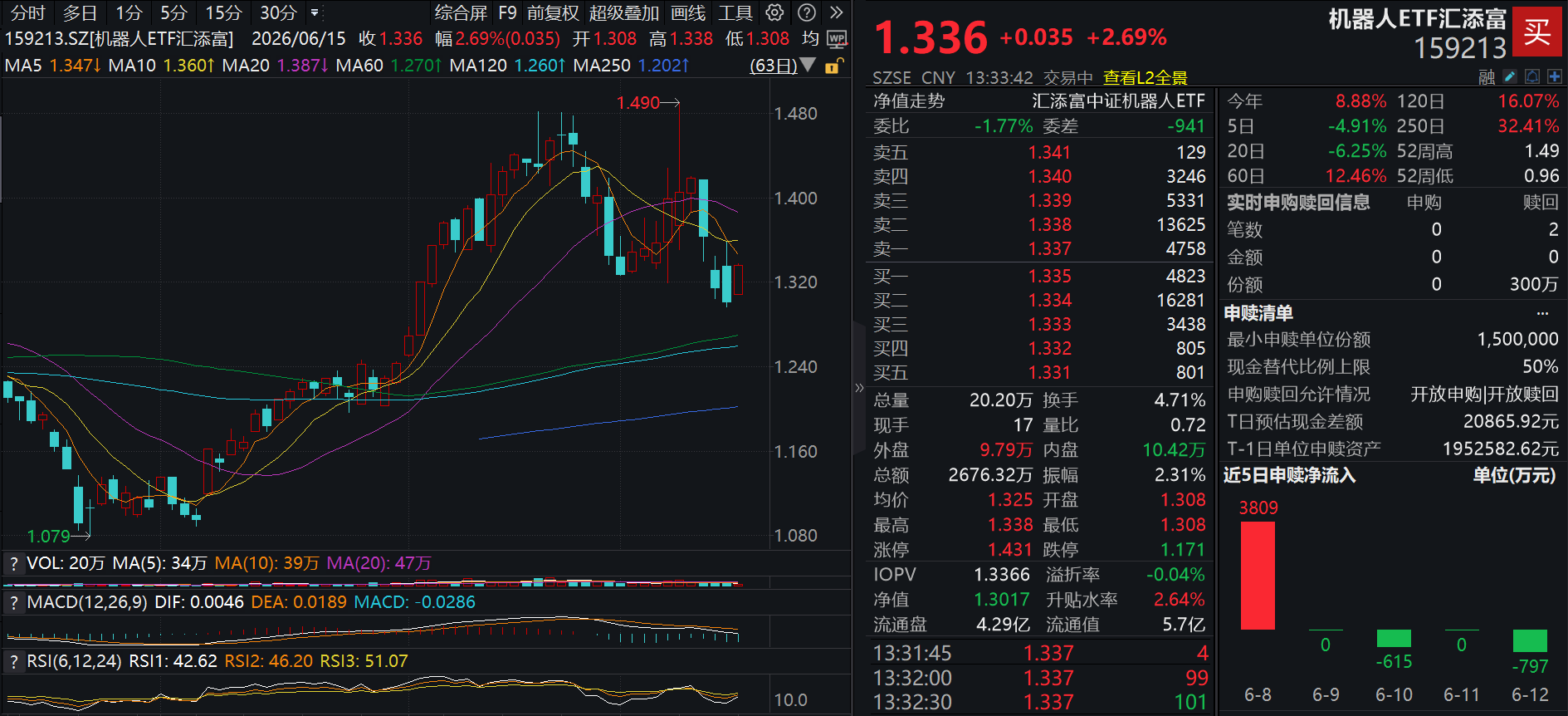
Task: Open the settings gear icon
Action: [x=774, y=12]
